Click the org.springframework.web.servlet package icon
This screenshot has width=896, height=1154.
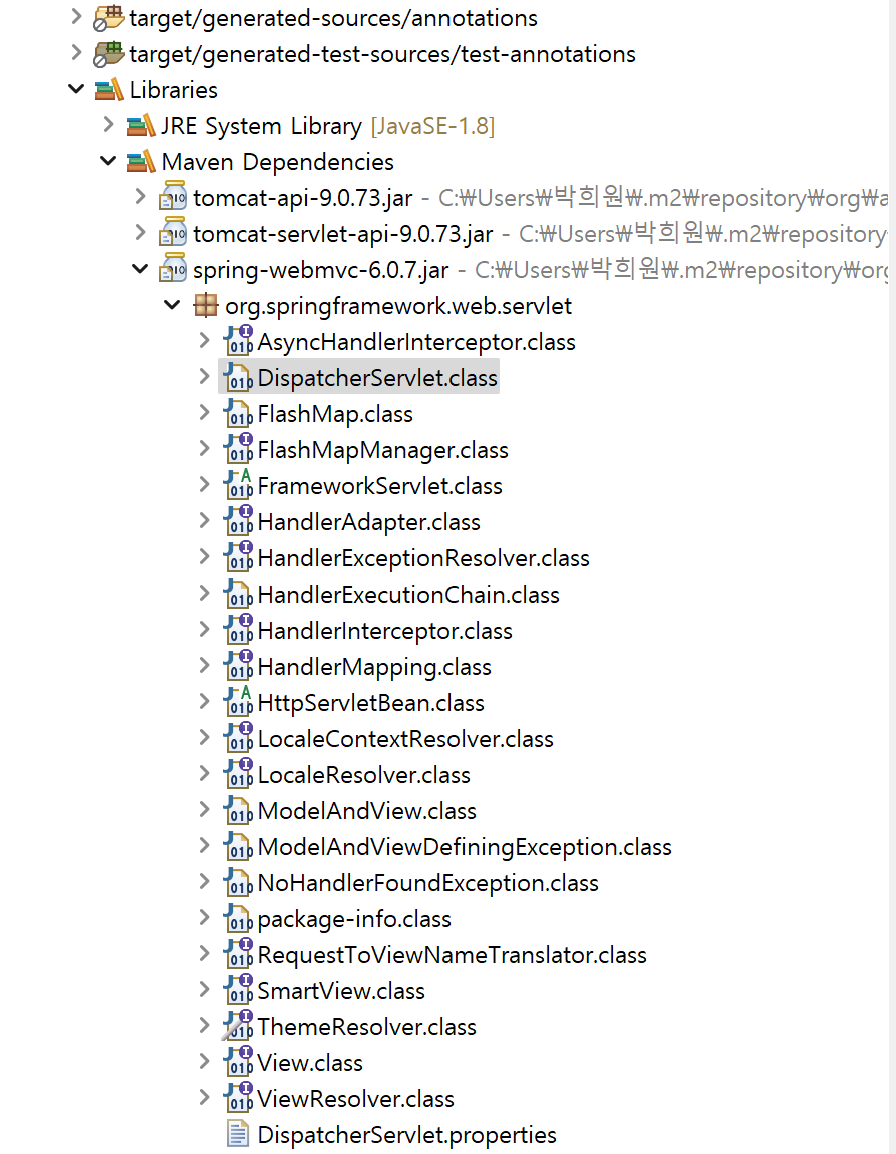pyautogui.click(x=205, y=305)
